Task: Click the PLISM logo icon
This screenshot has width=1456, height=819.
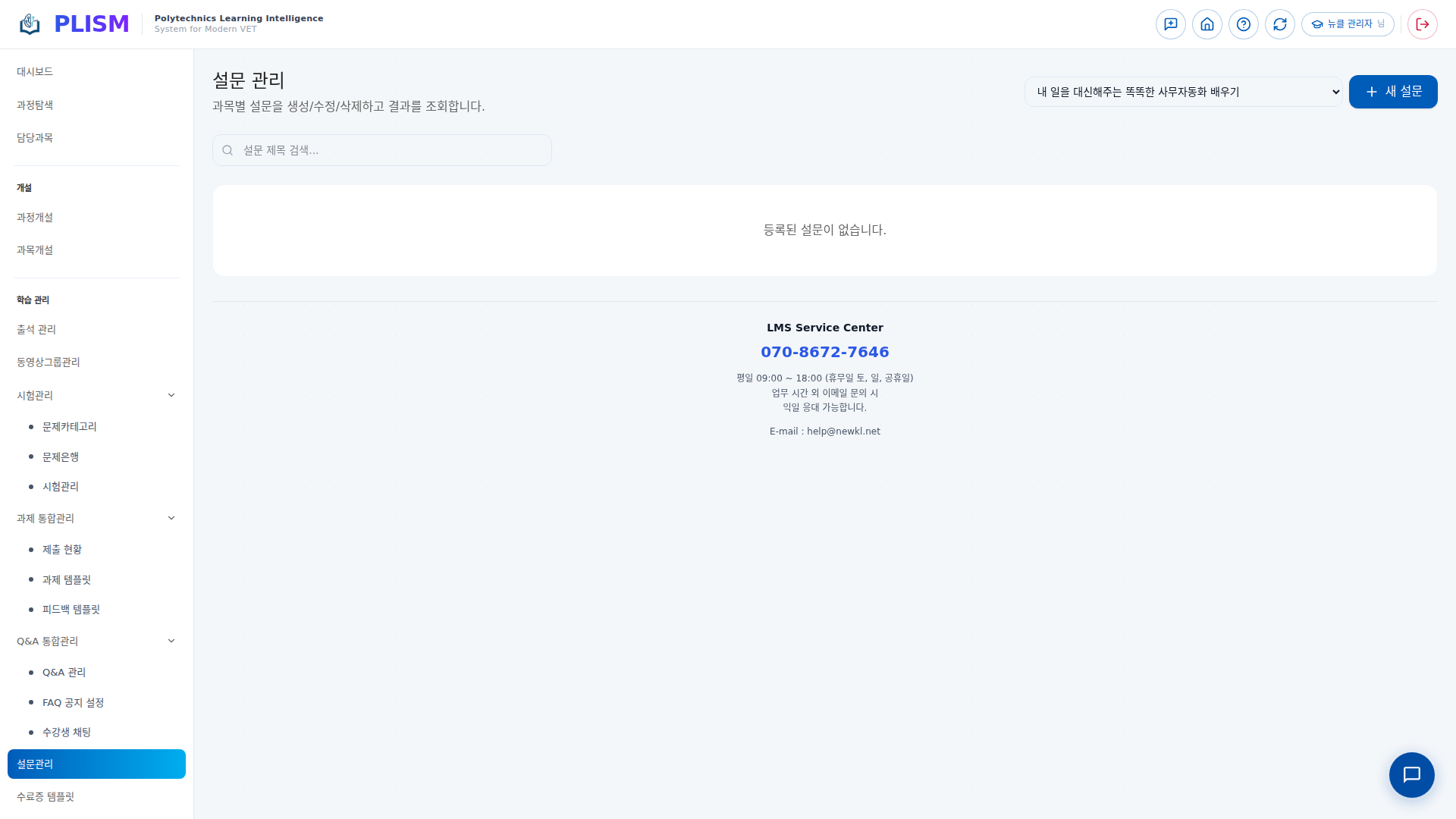Action: pos(30,24)
